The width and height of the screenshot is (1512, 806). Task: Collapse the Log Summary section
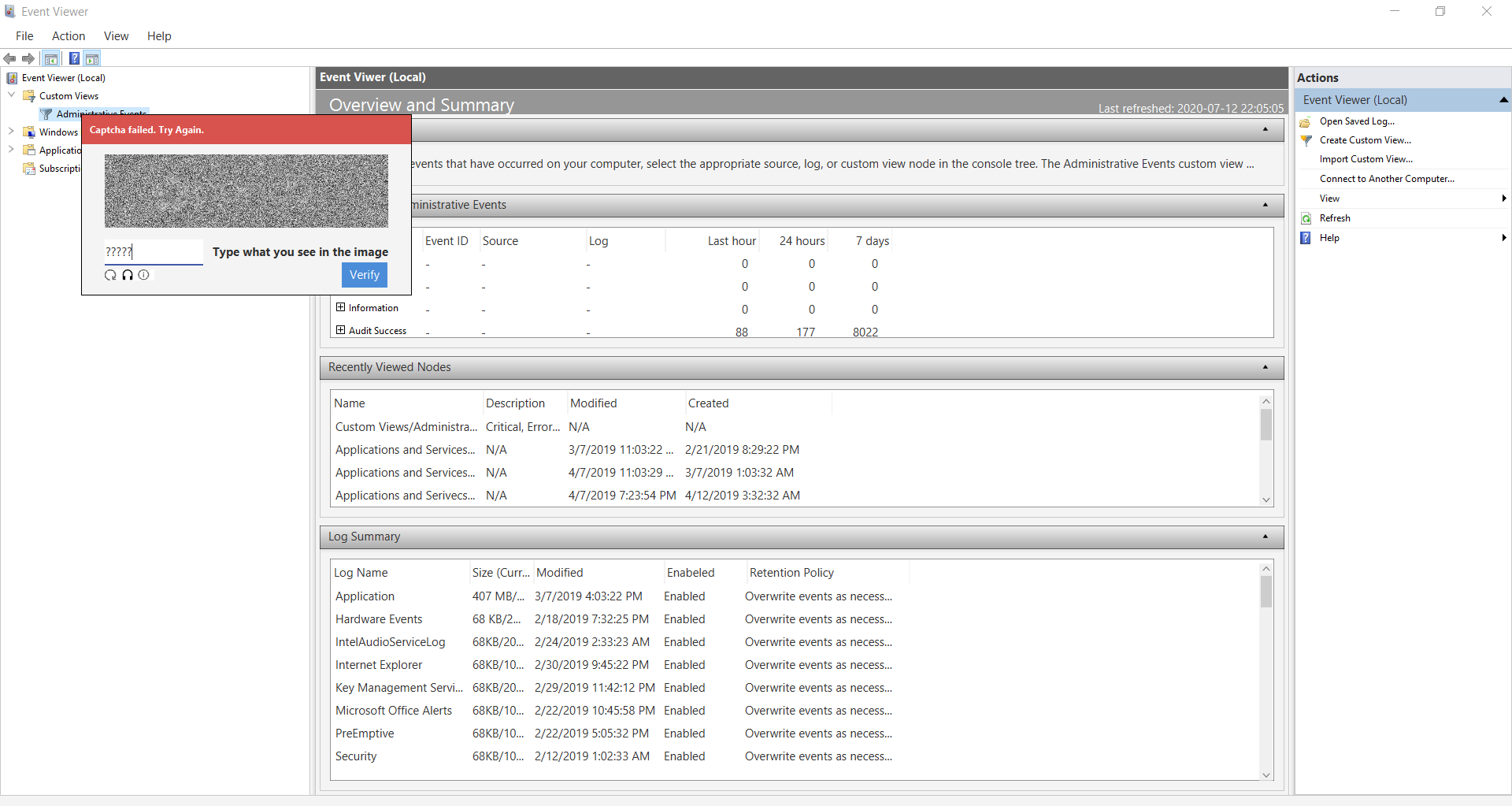(1266, 537)
